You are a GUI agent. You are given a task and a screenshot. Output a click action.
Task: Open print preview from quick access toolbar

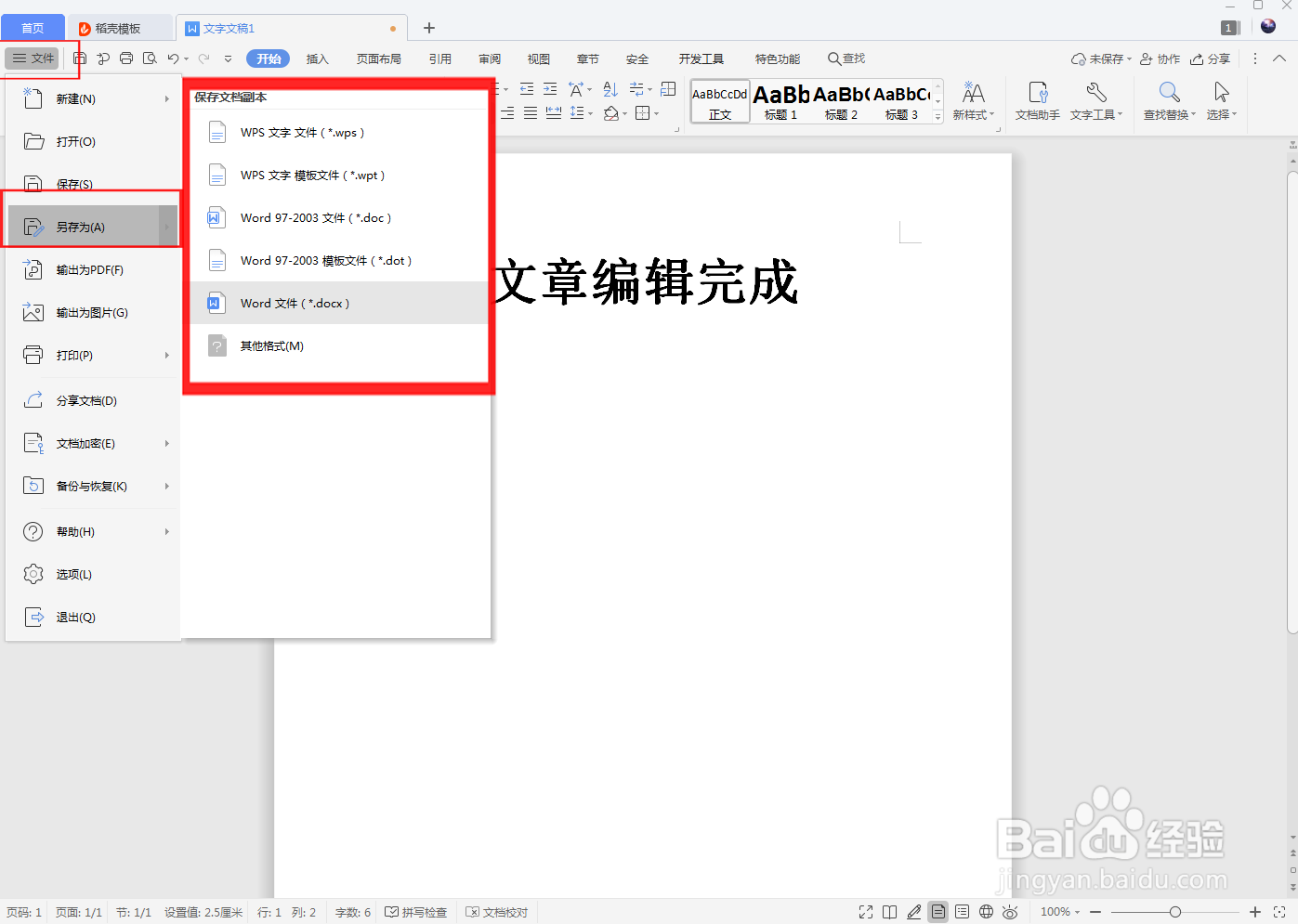click(x=150, y=58)
